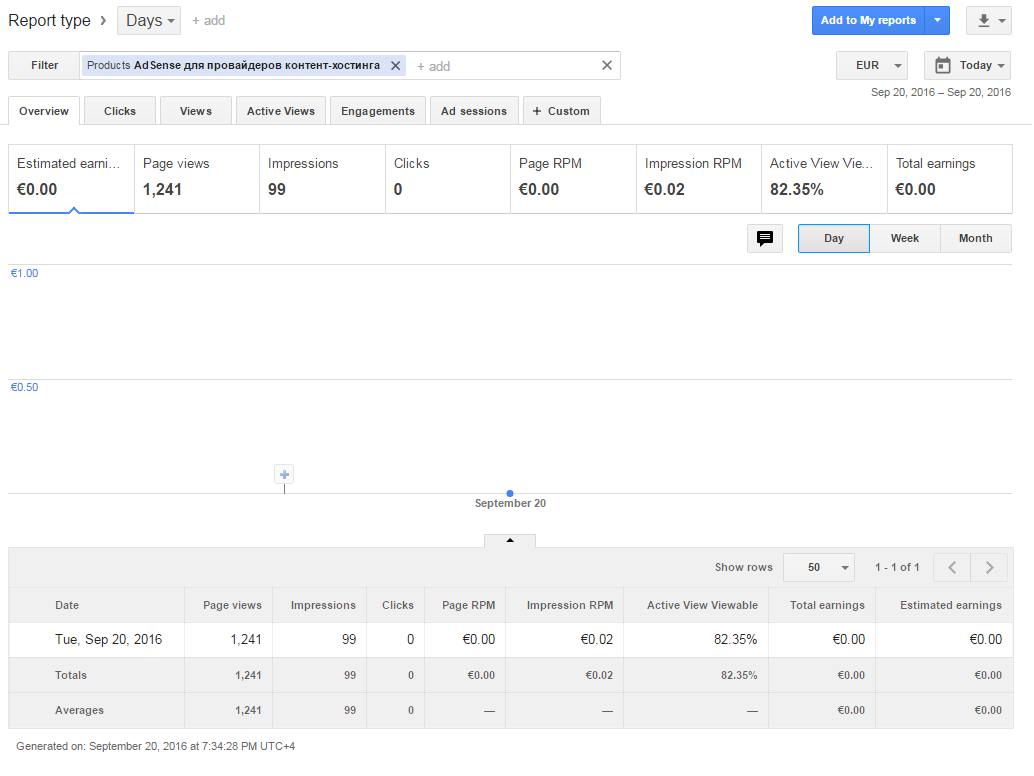Open the Show rows 50 dropdown
This screenshot has width=1034, height=776.
click(819, 567)
